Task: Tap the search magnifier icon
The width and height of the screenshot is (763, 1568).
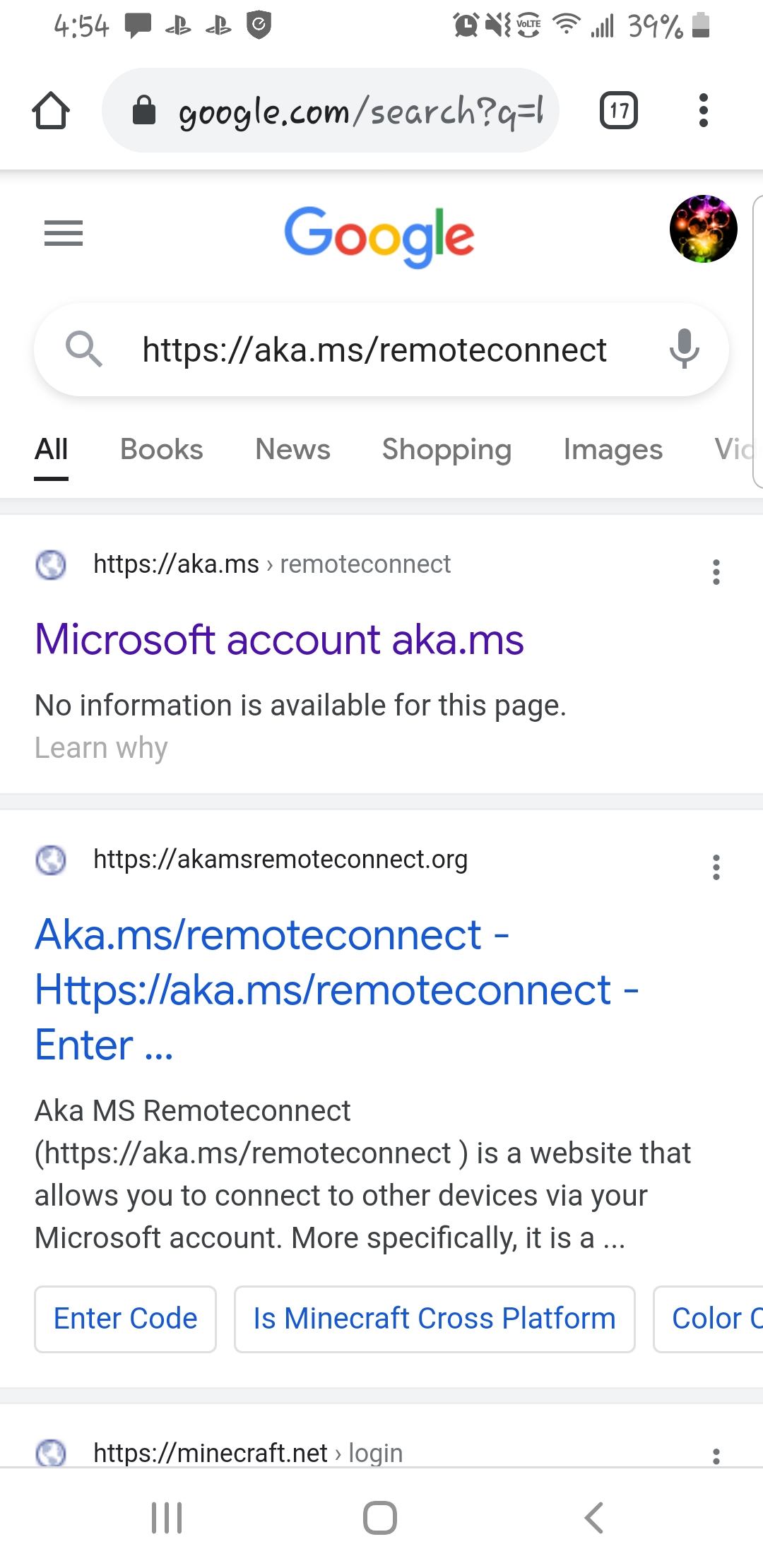Action: (84, 349)
